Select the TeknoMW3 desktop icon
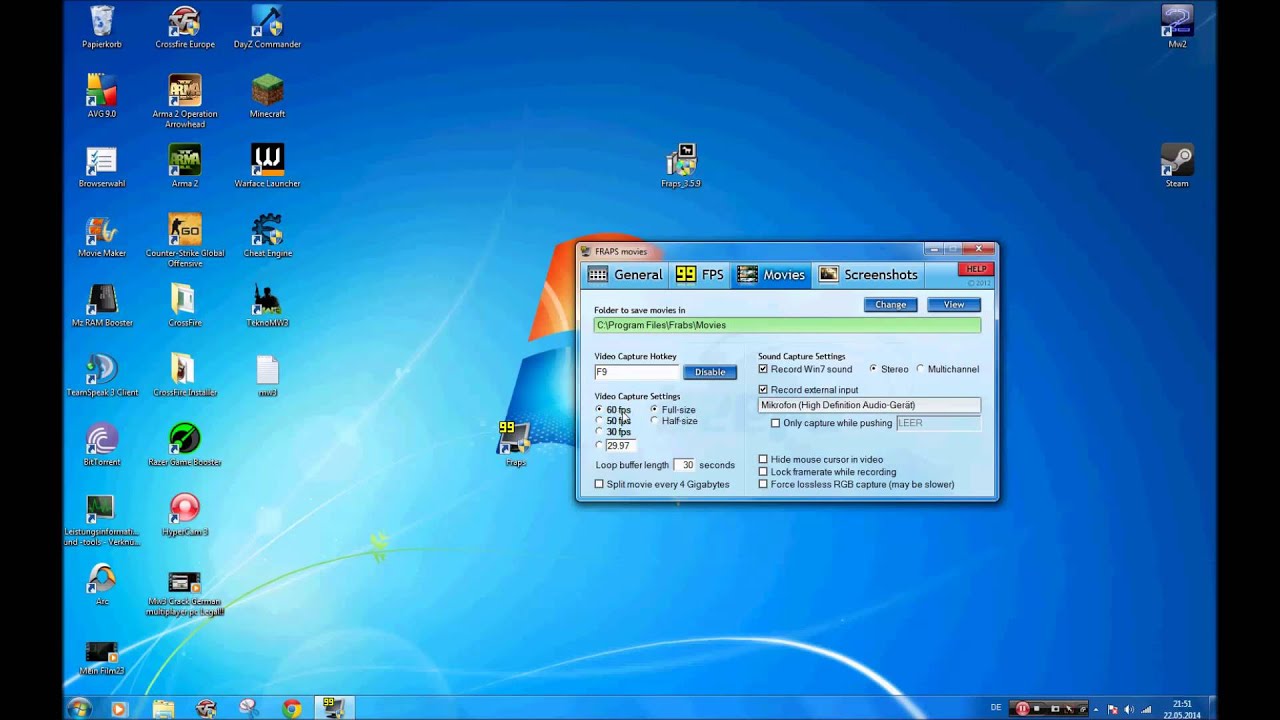 (267, 307)
